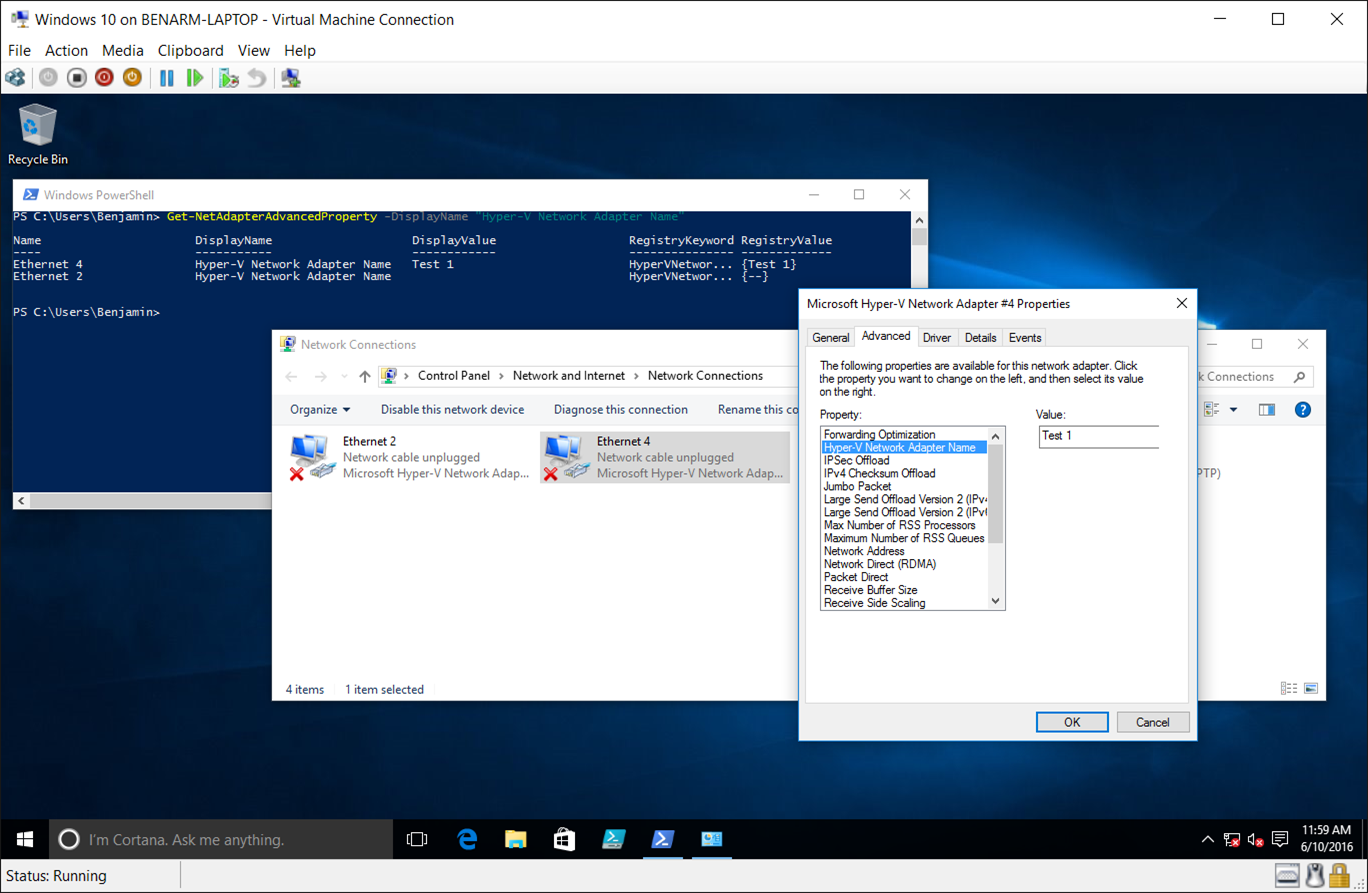The height and width of the screenshot is (893, 1368).
Task: Click PowerShell horizontal scrollbar left arrow
Action: coord(22,500)
